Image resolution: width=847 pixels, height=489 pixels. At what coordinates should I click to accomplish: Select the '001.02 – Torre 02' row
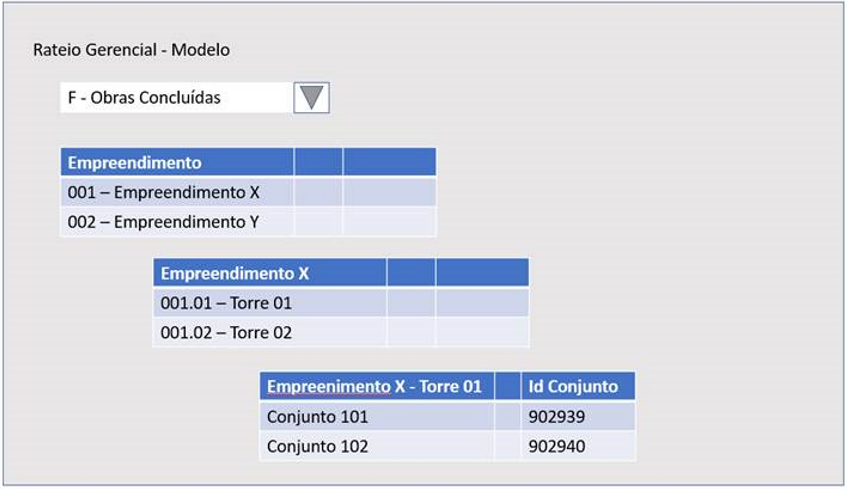pos(226,332)
